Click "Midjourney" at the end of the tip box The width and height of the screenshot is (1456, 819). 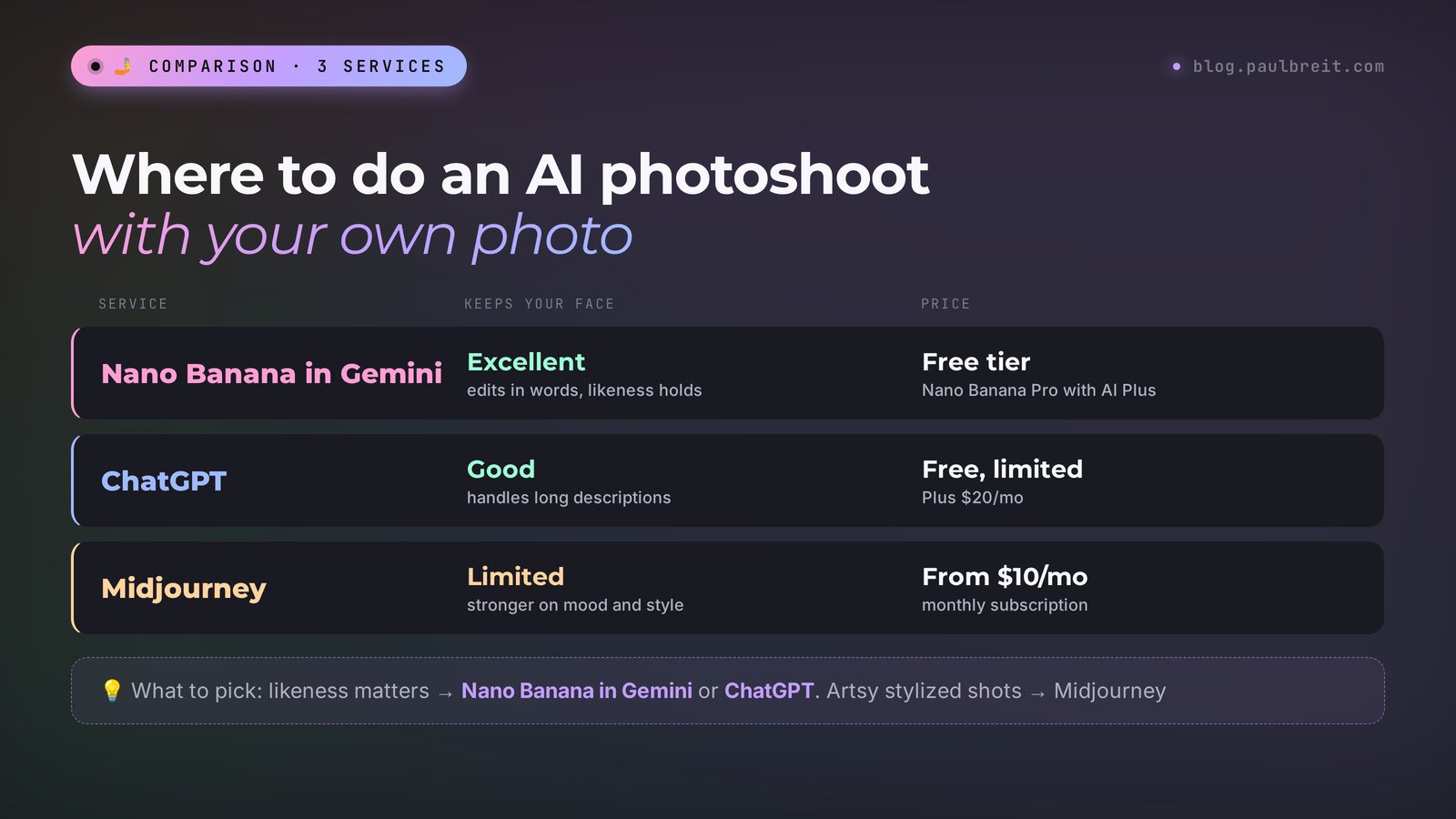(x=1109, y=692)
